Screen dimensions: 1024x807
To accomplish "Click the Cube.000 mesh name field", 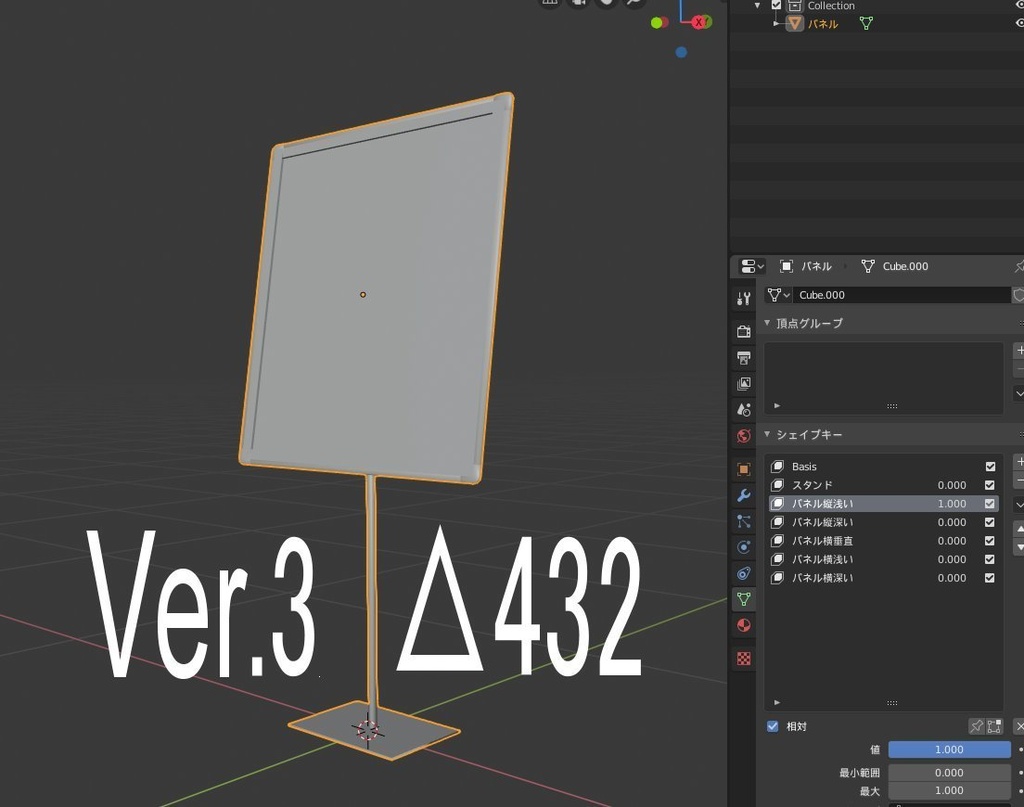I will pos(901,295).
